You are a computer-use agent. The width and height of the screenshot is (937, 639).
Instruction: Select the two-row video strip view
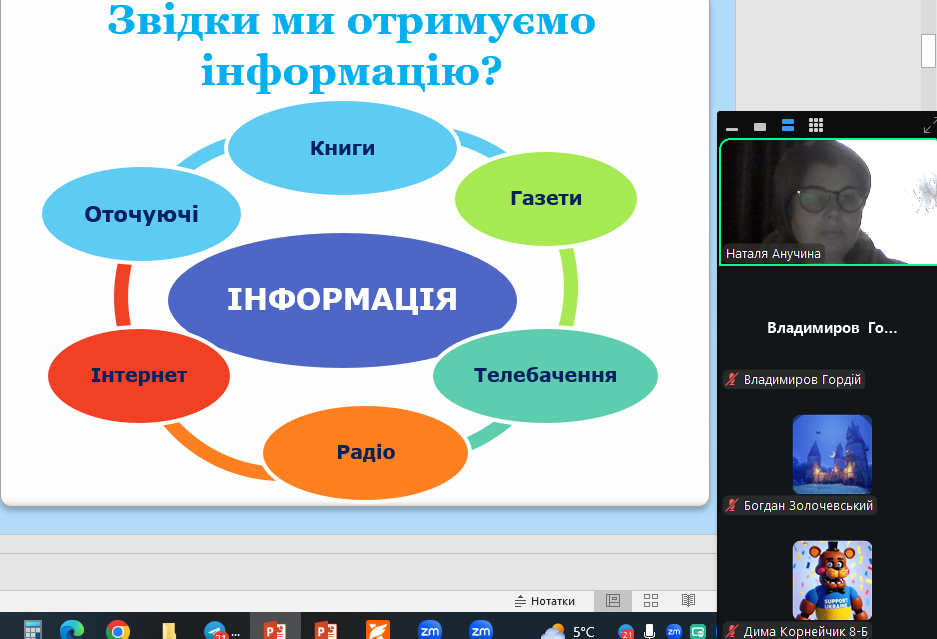point(788,126)
